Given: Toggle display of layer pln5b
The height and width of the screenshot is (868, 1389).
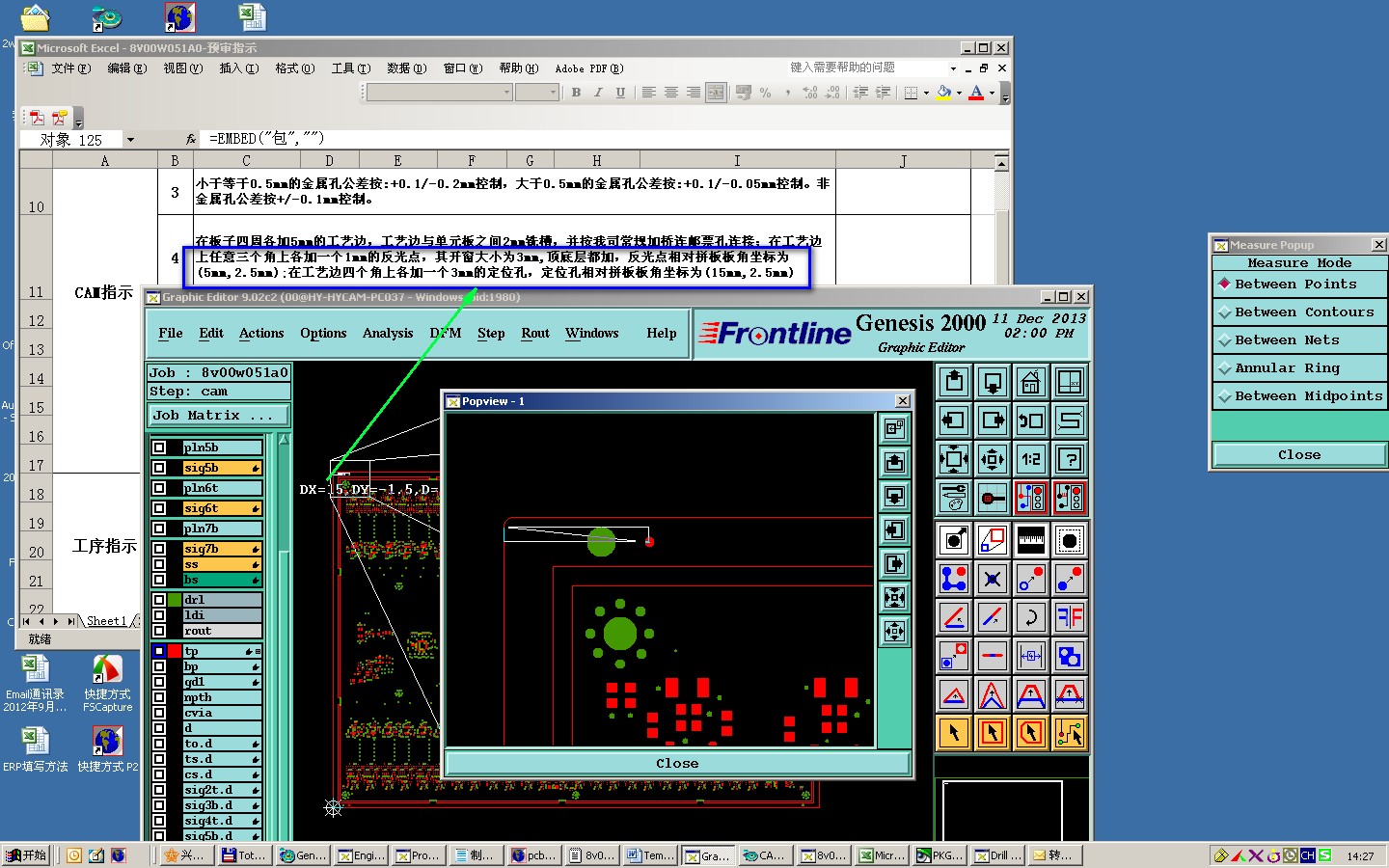Looking at the screenshot, I should pyautogui.click(x=159, y=448).
